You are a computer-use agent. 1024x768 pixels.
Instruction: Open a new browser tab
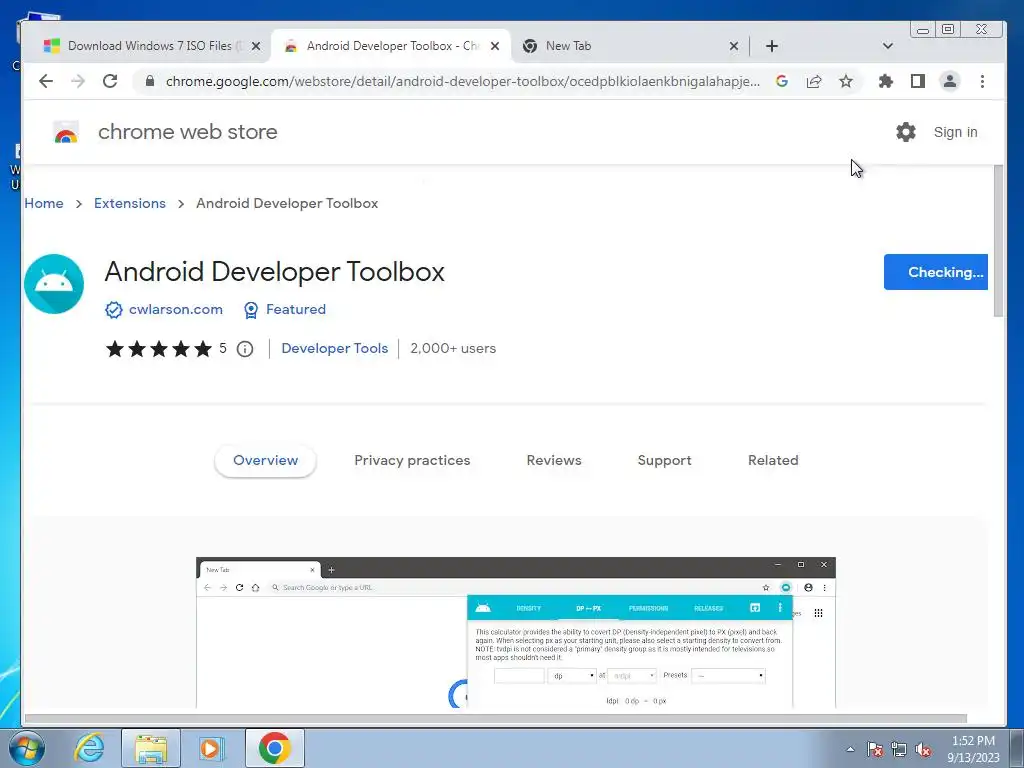pyautogui.click(x=772, y=46)
